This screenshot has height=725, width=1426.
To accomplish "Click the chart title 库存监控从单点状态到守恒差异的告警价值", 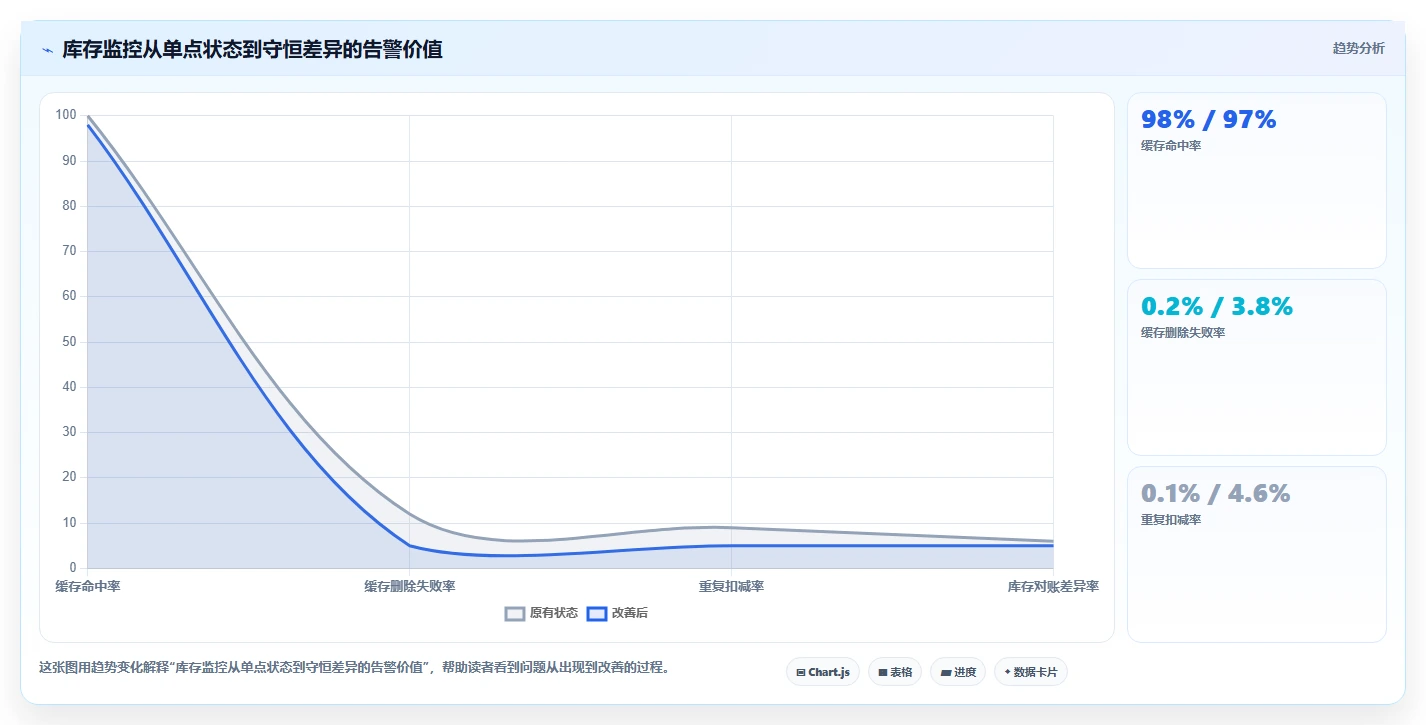I will pyautogui.click(x=253, y=49).
